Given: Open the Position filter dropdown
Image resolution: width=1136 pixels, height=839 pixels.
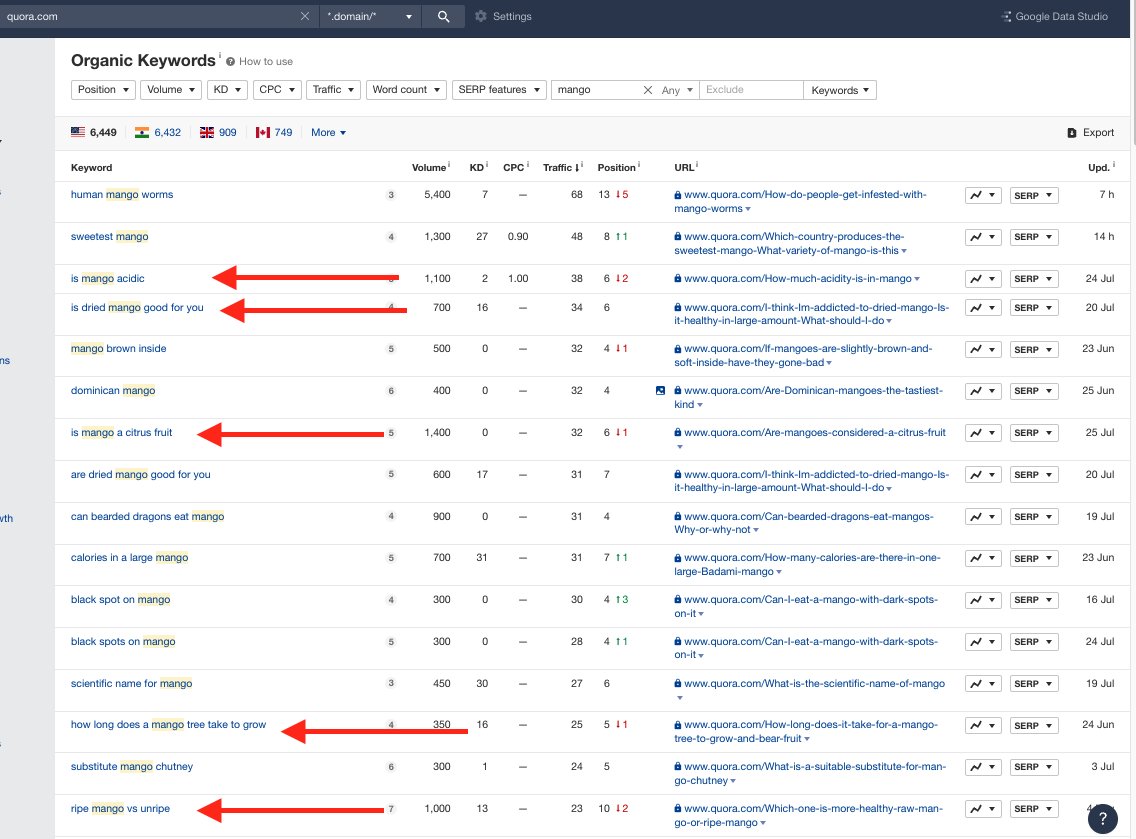Looking at the screenshot, I should (x=103, y=90).
